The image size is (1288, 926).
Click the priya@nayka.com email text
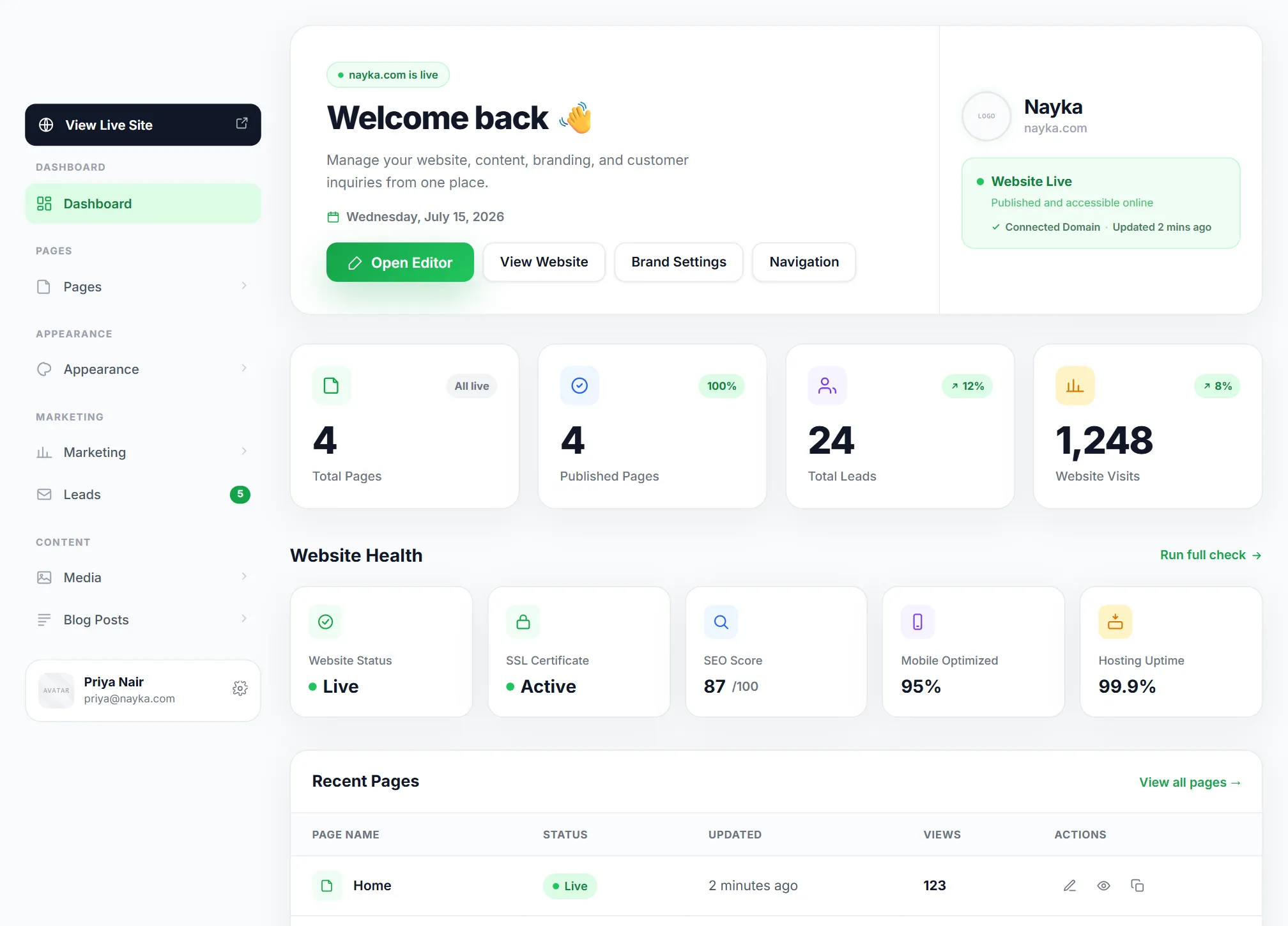[129, 699]
